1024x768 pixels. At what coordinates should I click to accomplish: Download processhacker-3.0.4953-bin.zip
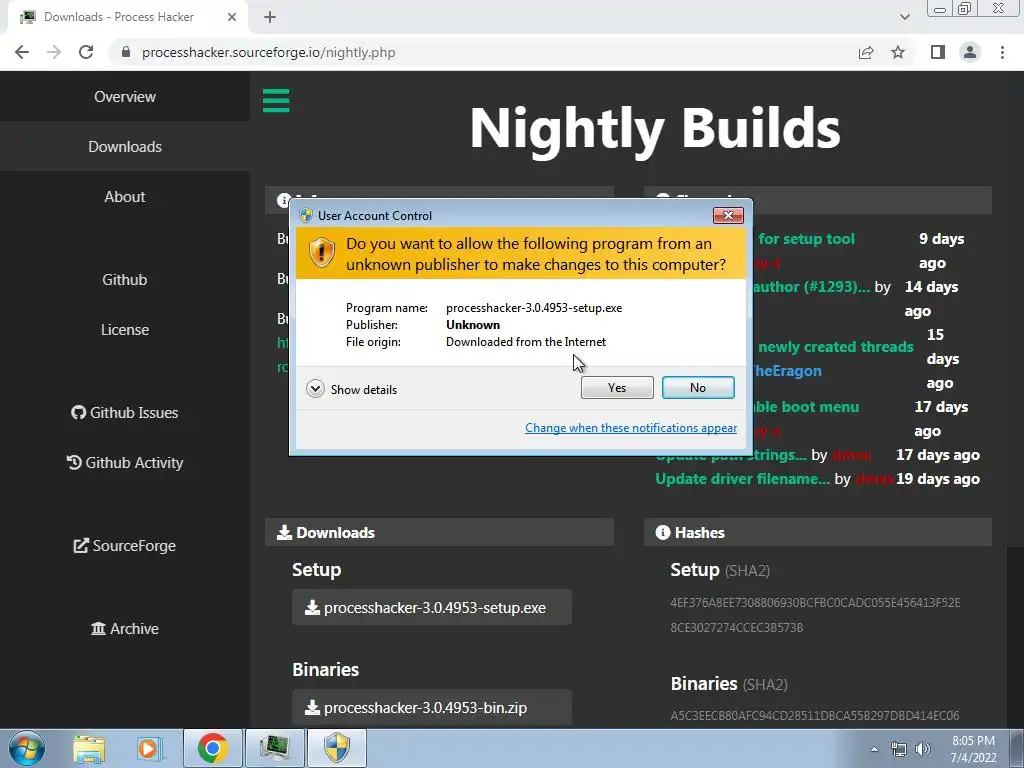432,707
